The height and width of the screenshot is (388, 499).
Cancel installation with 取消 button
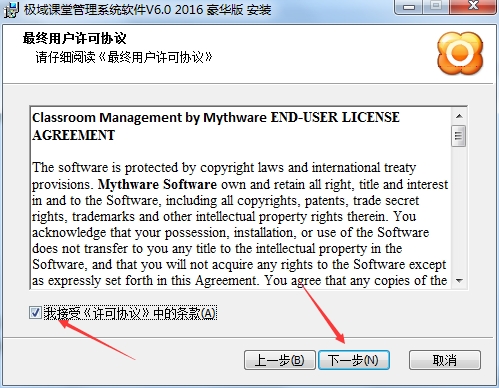[445, 360]
